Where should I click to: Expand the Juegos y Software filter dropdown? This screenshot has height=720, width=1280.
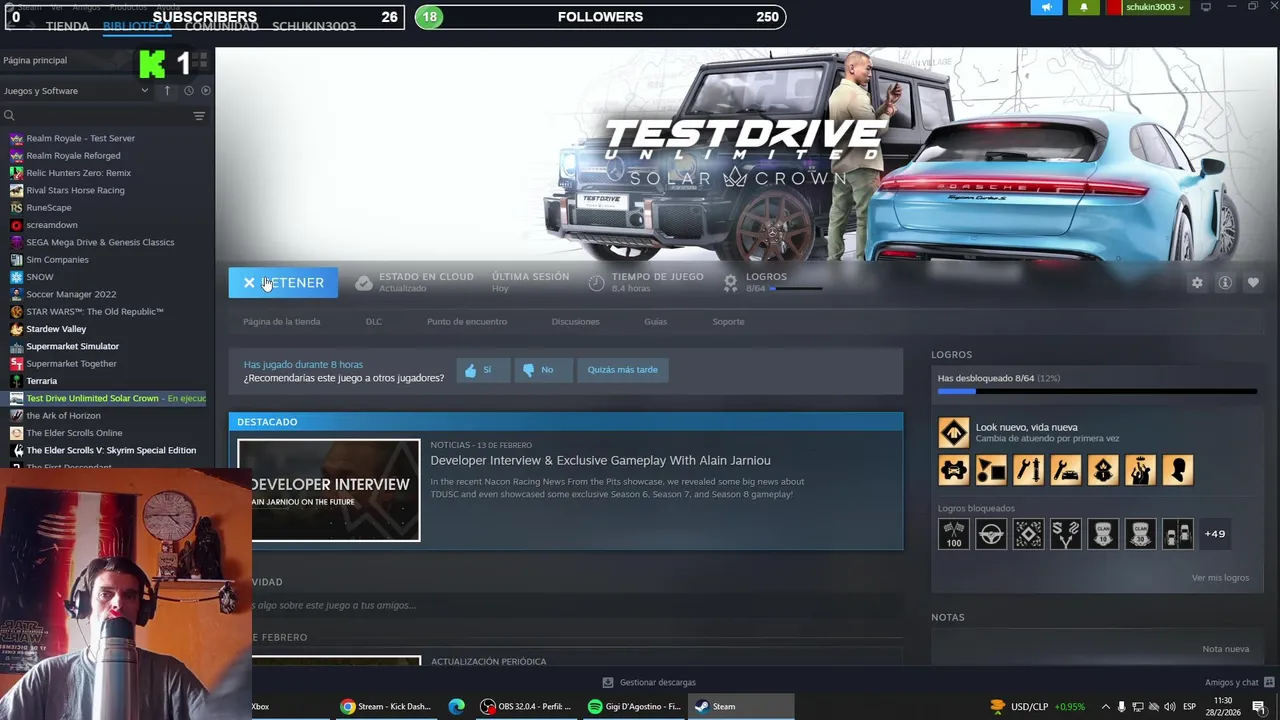[76, 91]
